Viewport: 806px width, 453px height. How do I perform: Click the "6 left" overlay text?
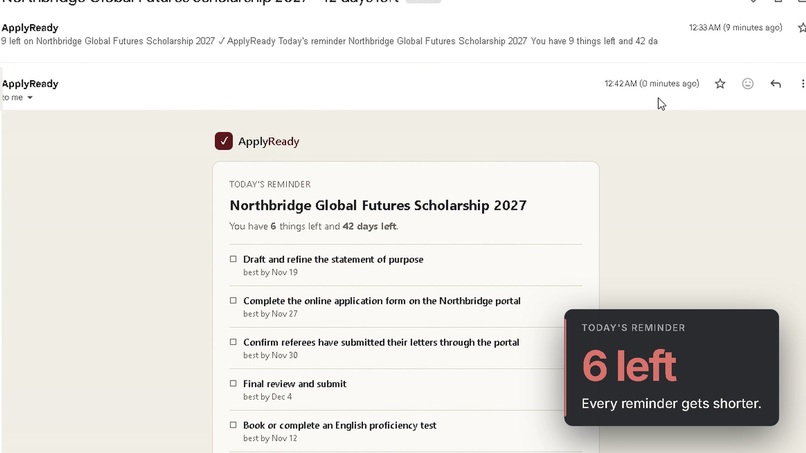(x=629, y=366)
